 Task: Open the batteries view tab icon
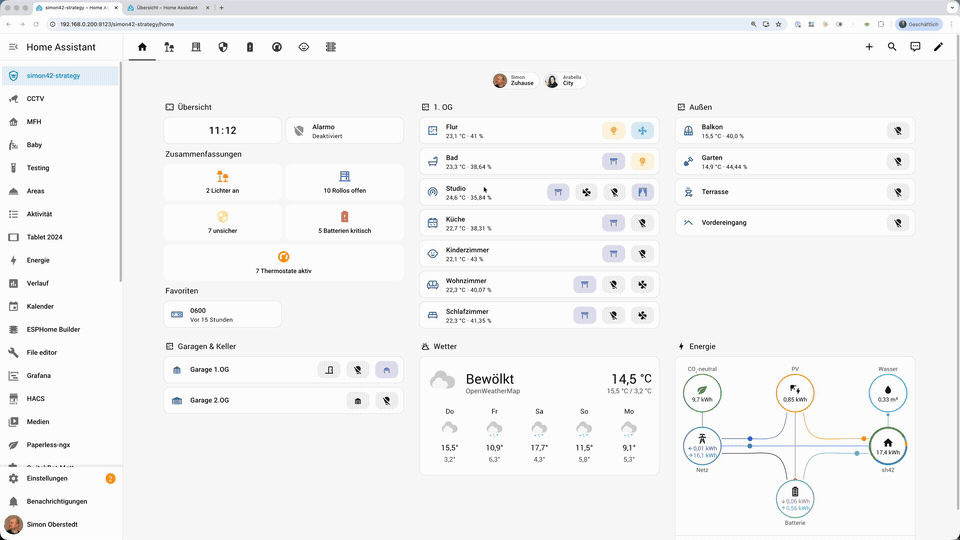click(250, 47)
